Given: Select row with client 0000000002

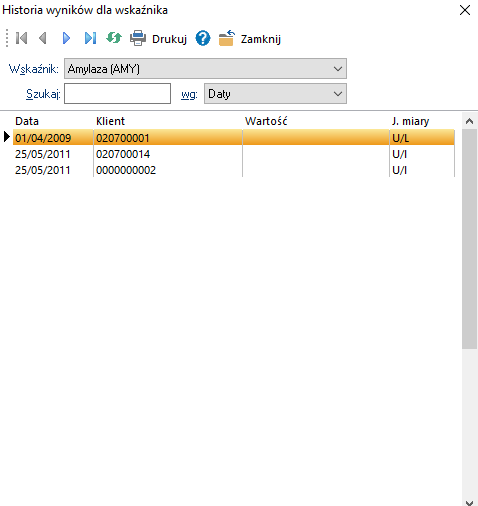Looking at the screenshot, I should (234, 170).
